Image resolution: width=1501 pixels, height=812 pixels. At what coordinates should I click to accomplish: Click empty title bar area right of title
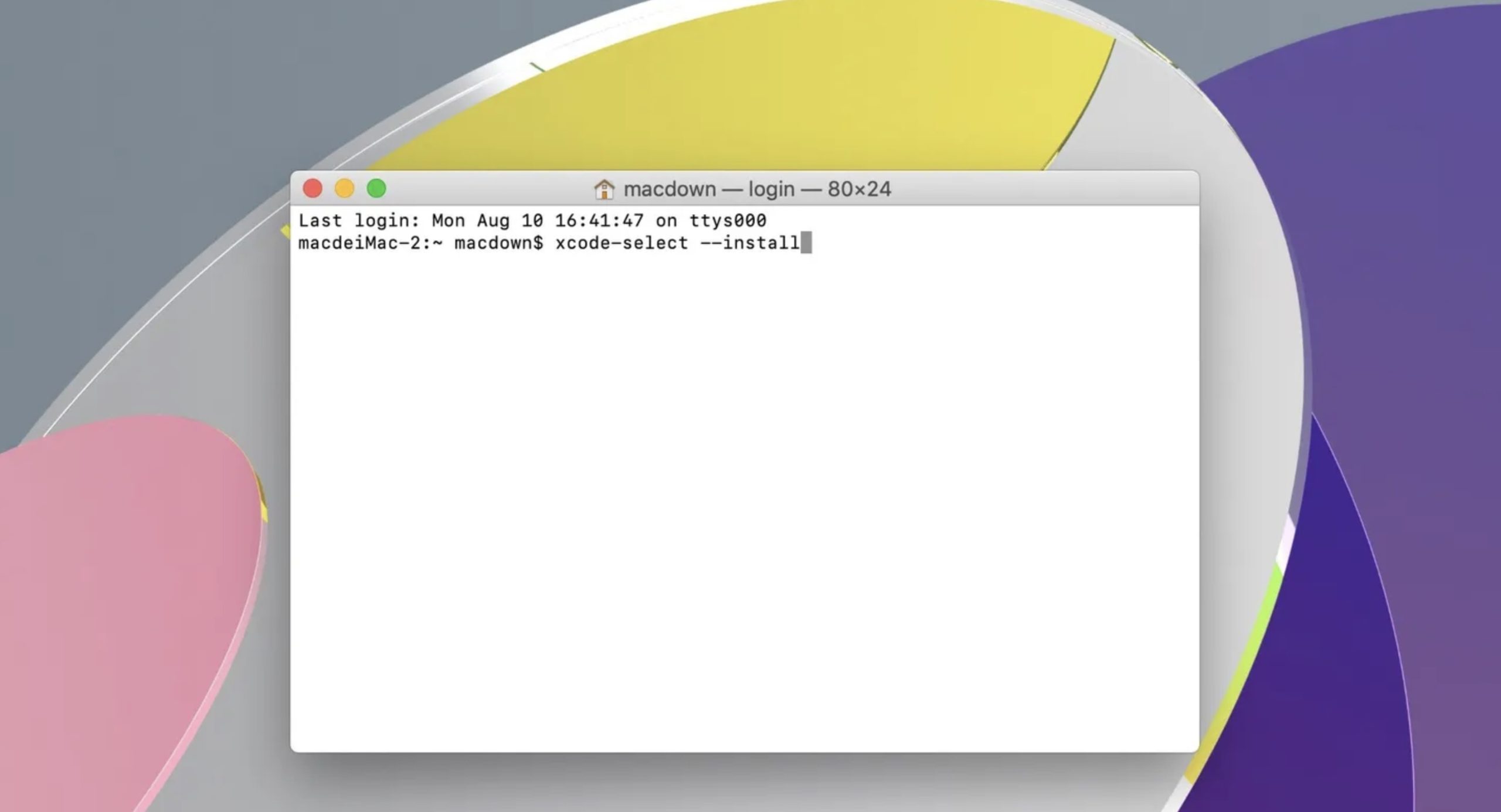click(x=1044, y=188)
